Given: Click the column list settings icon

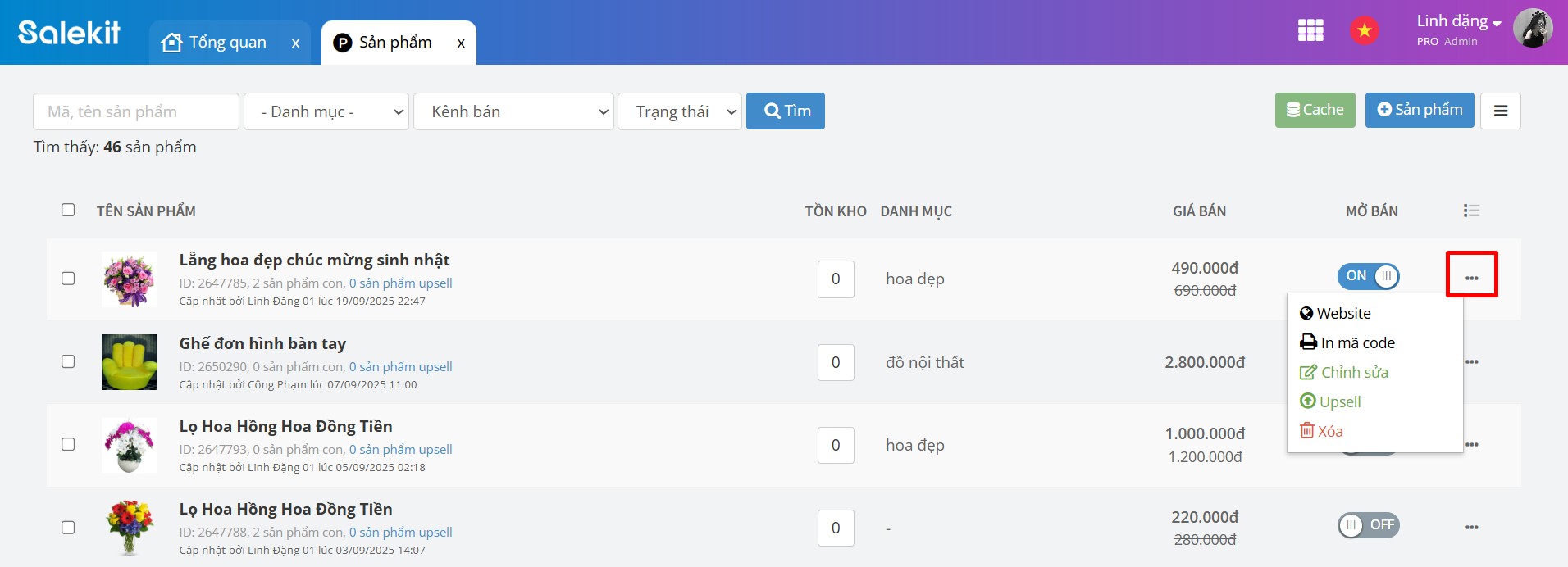Looking at the screenshot, I should click(1471, 211).
